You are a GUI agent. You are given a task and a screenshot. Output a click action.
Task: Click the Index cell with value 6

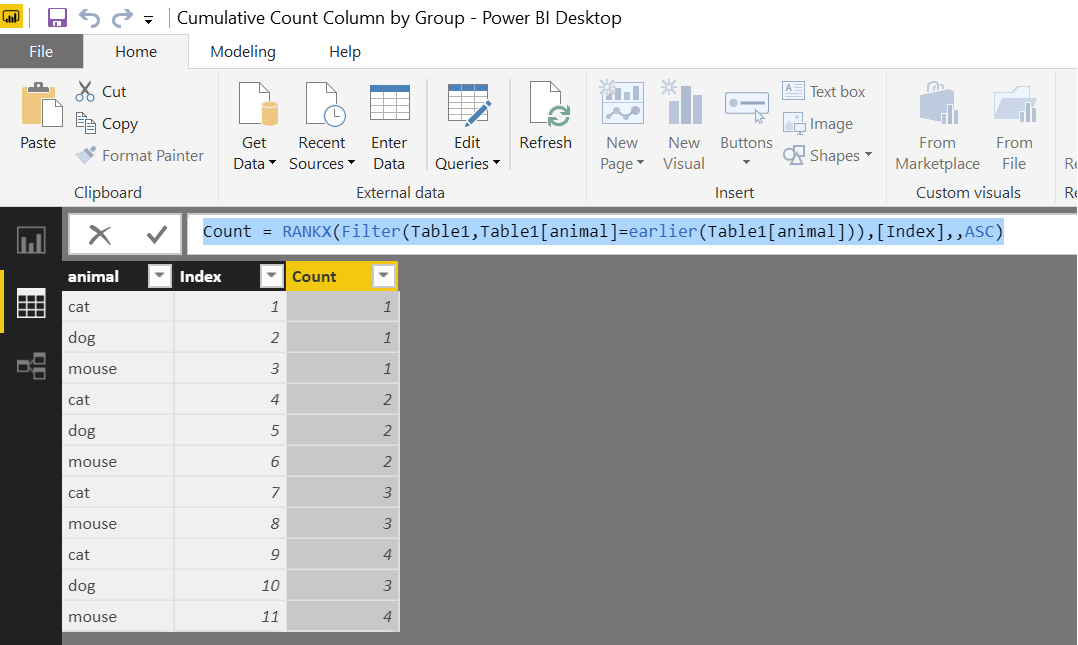(230, 461)
